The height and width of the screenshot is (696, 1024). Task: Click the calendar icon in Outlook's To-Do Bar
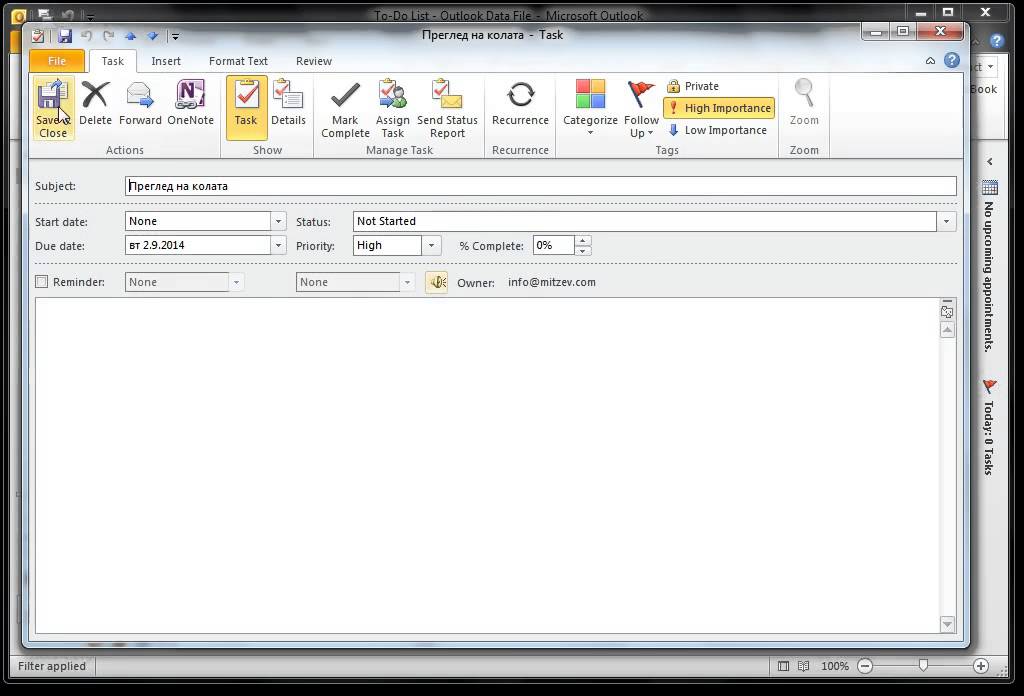(x=990, y=188)
